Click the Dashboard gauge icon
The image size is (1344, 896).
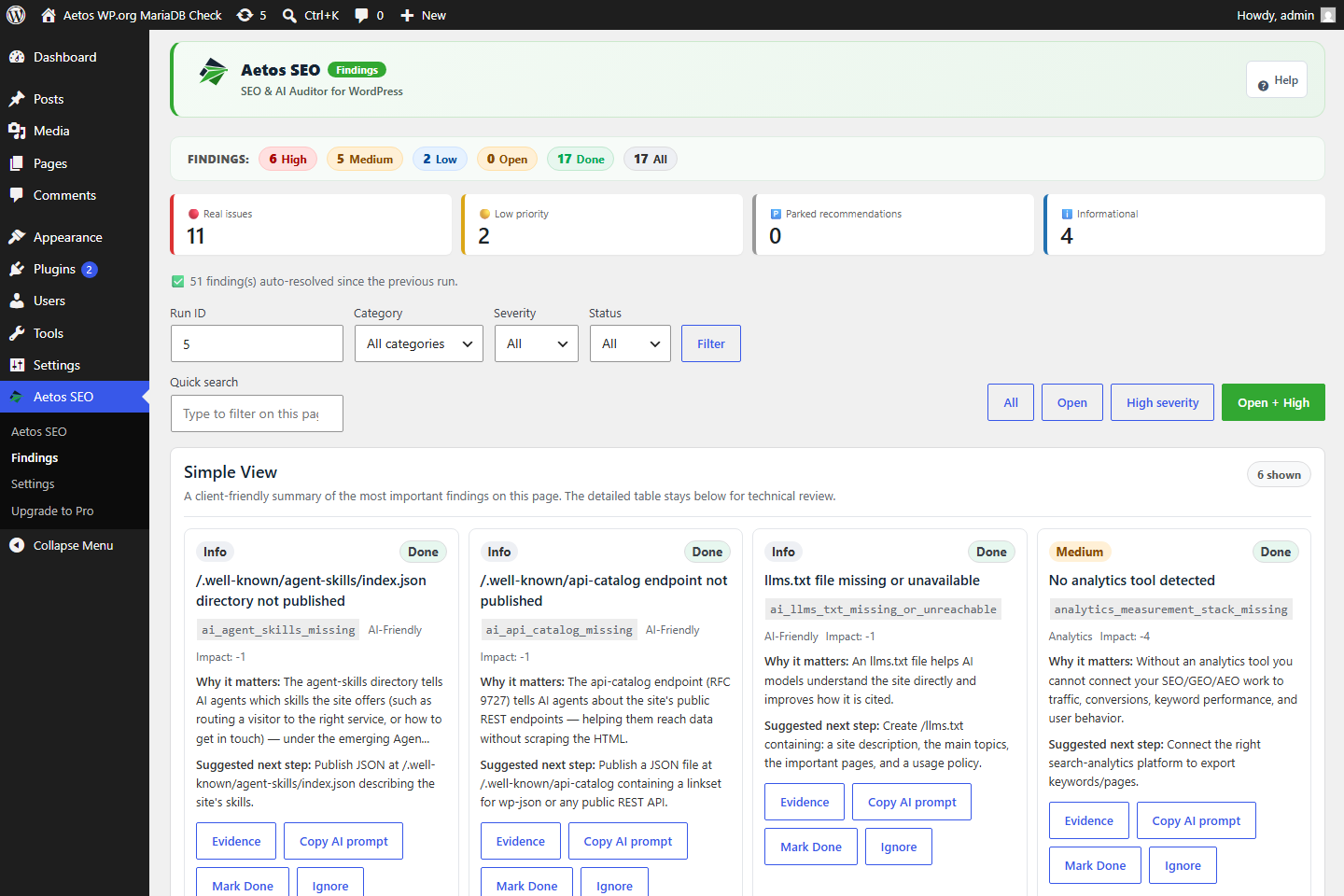click(x=17, y=57)
